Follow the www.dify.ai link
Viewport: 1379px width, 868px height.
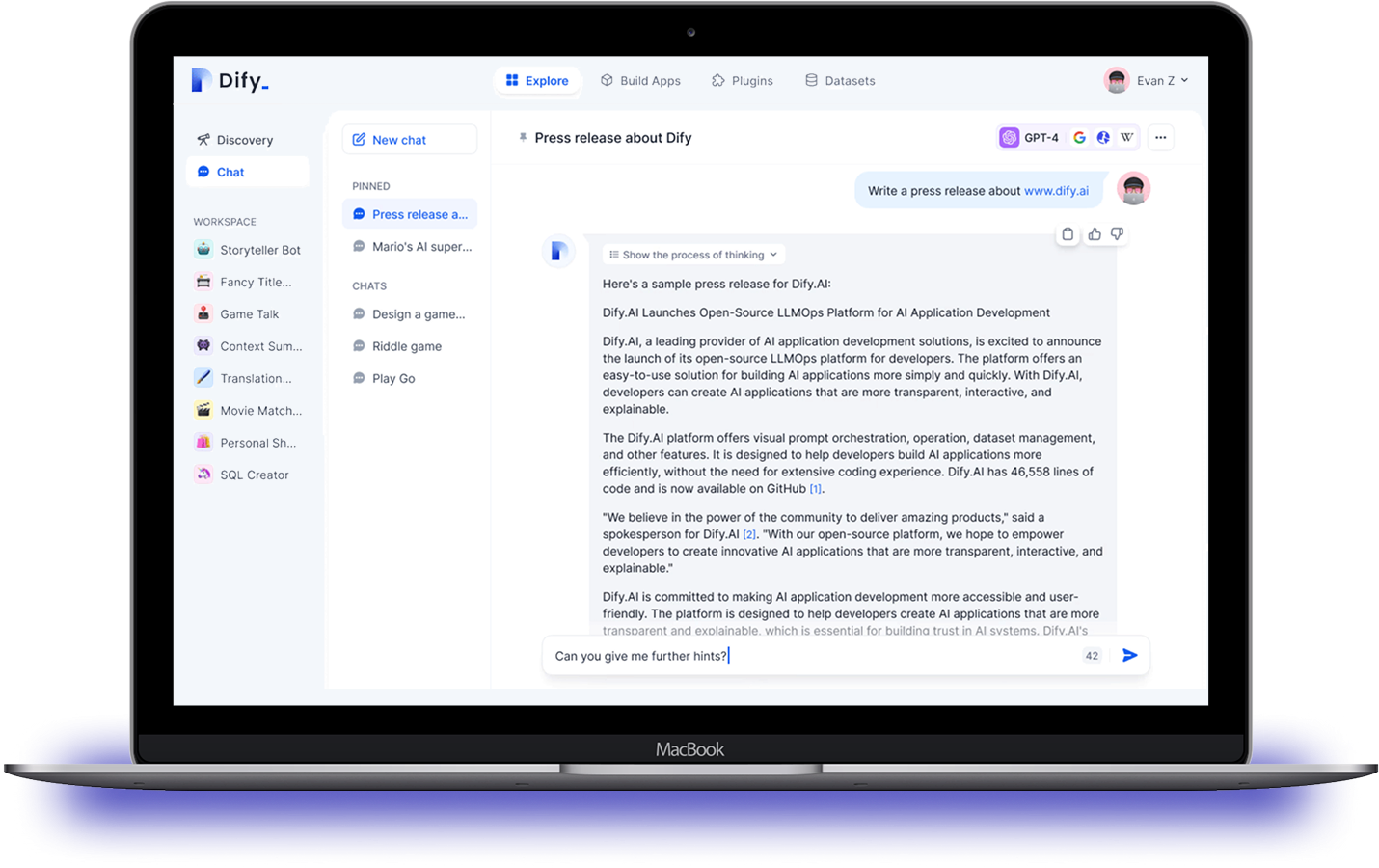[x=1056, y=191]
